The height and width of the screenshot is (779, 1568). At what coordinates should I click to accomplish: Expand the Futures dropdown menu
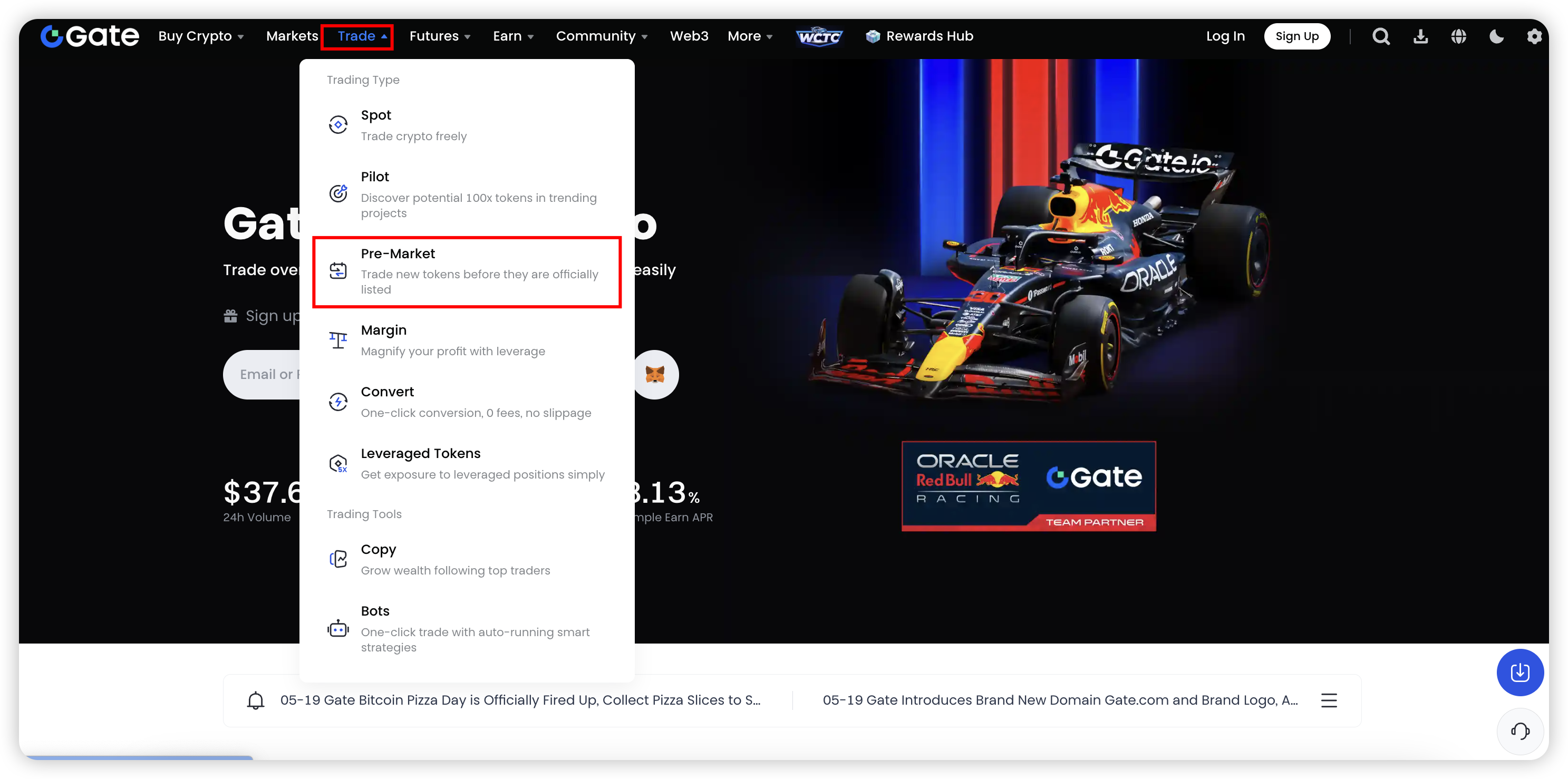[x=440, y=36]
